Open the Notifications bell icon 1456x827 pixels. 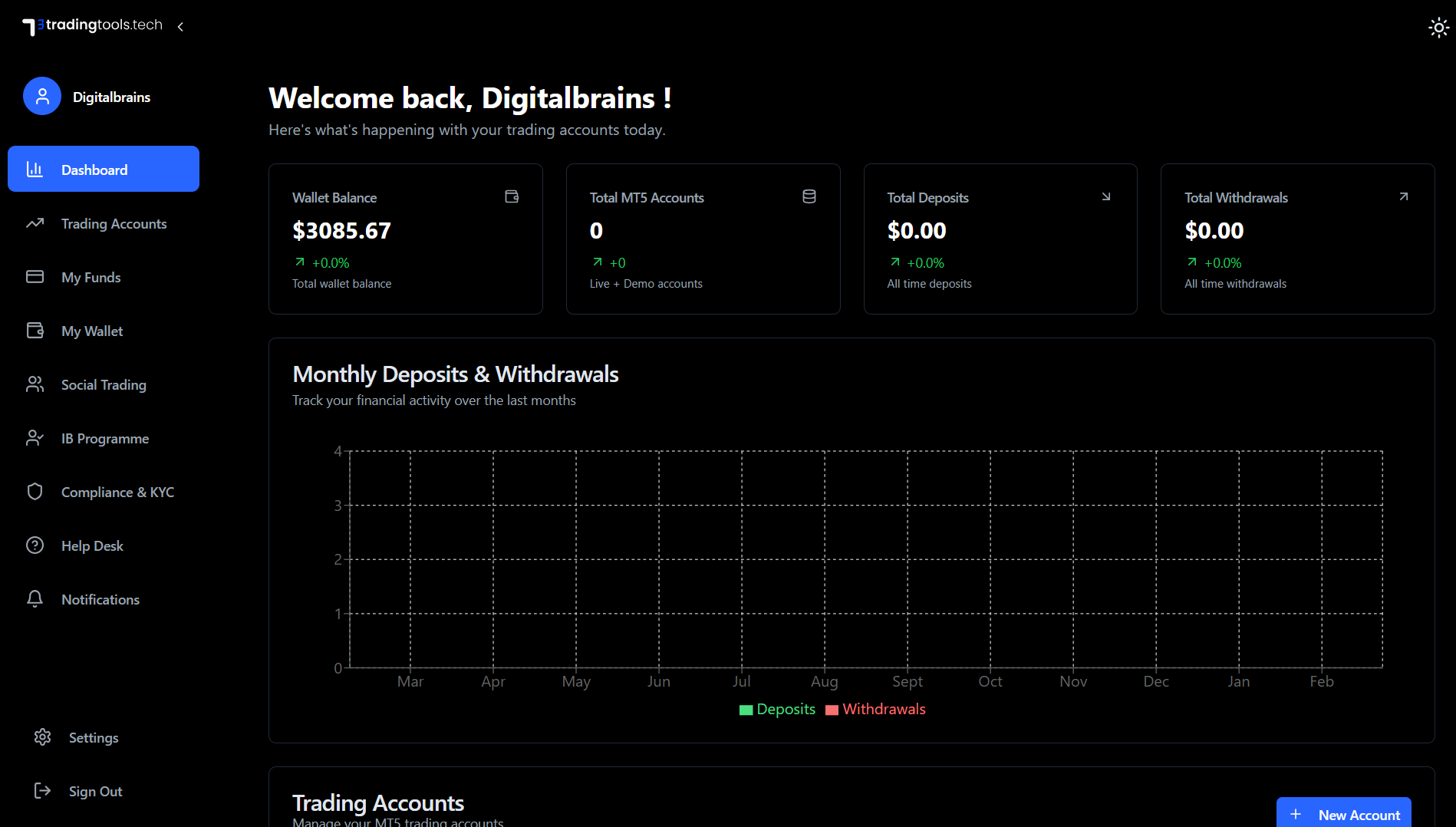pos(35,599)
